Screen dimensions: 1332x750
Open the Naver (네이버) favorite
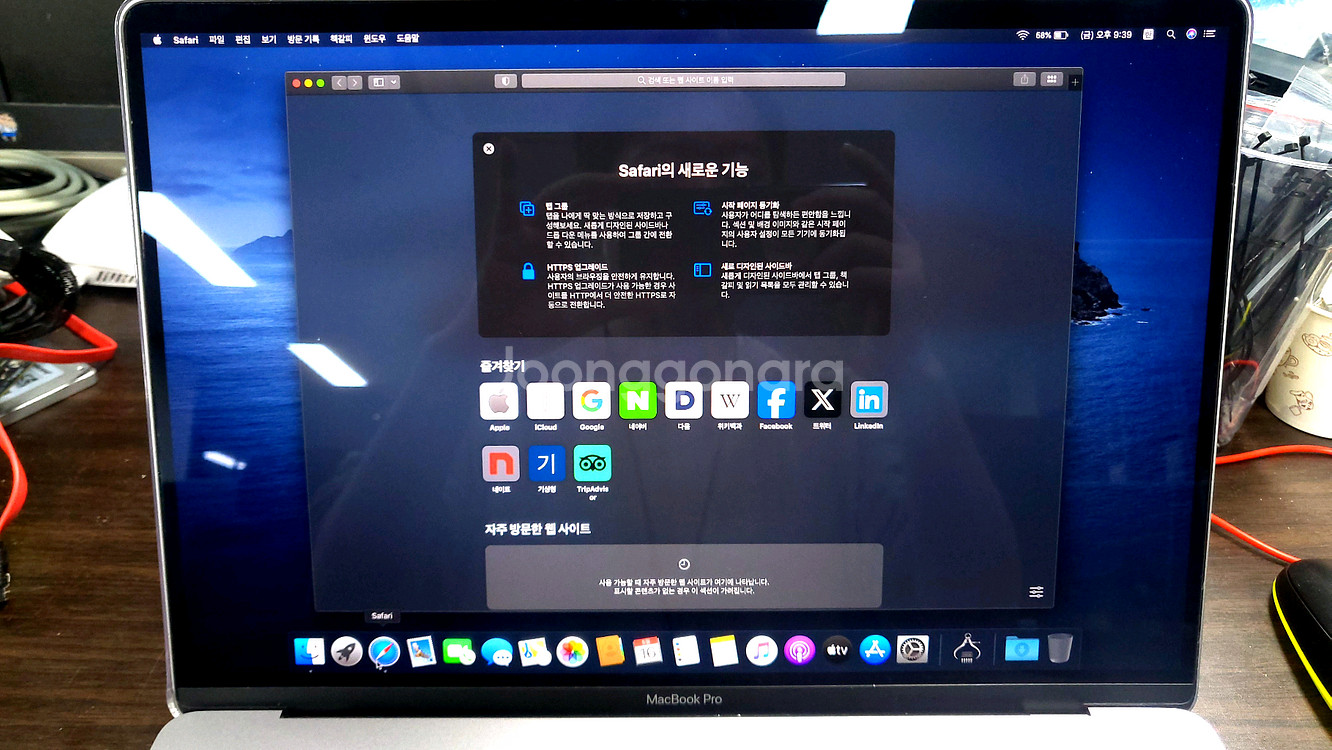pos(638,401)
